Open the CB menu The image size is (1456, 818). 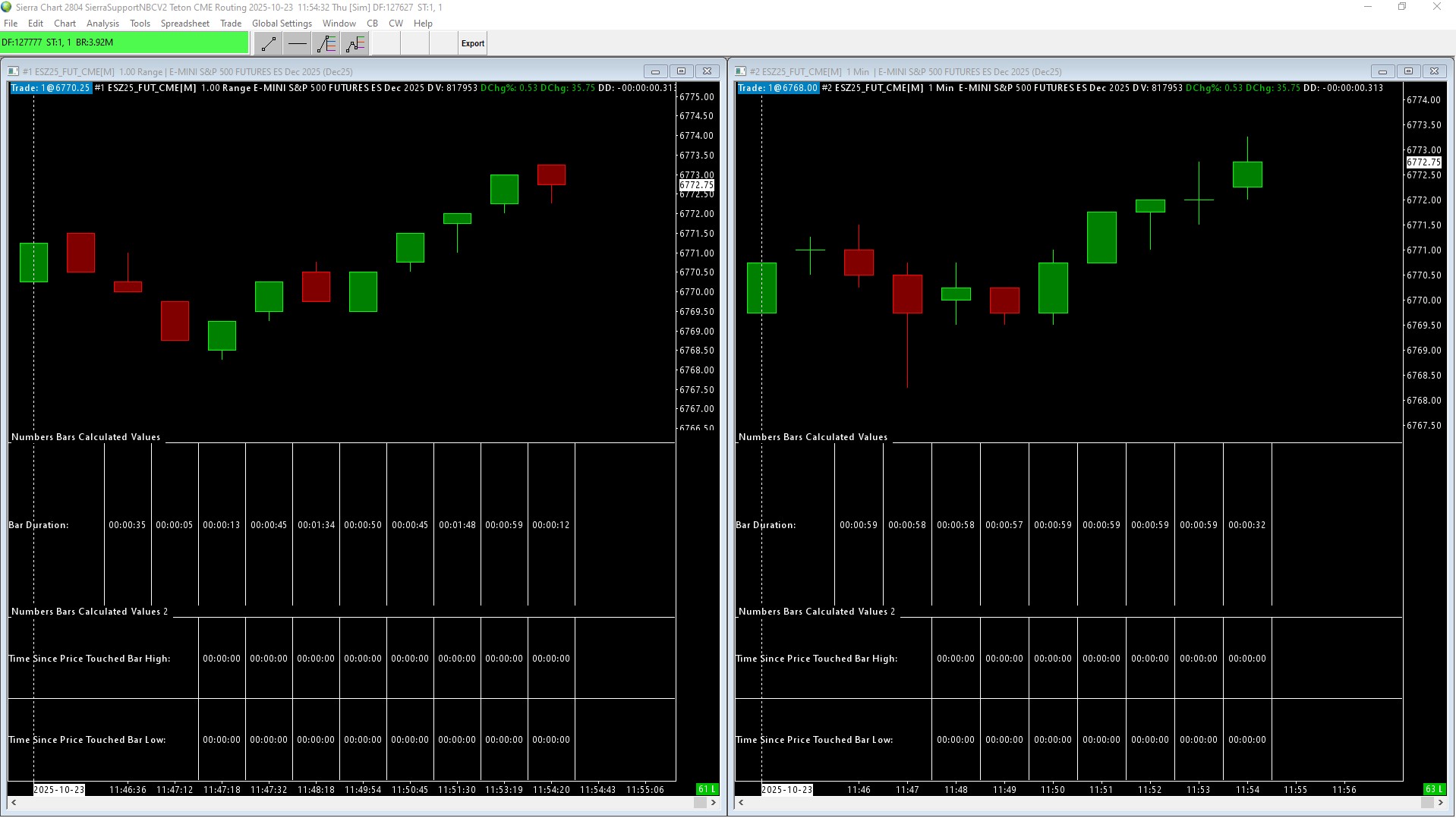click(372, 24)
